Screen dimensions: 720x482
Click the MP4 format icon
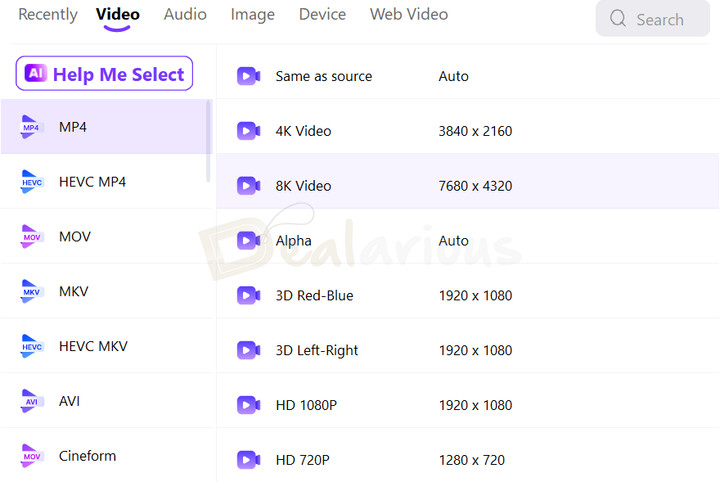point(31,127)
